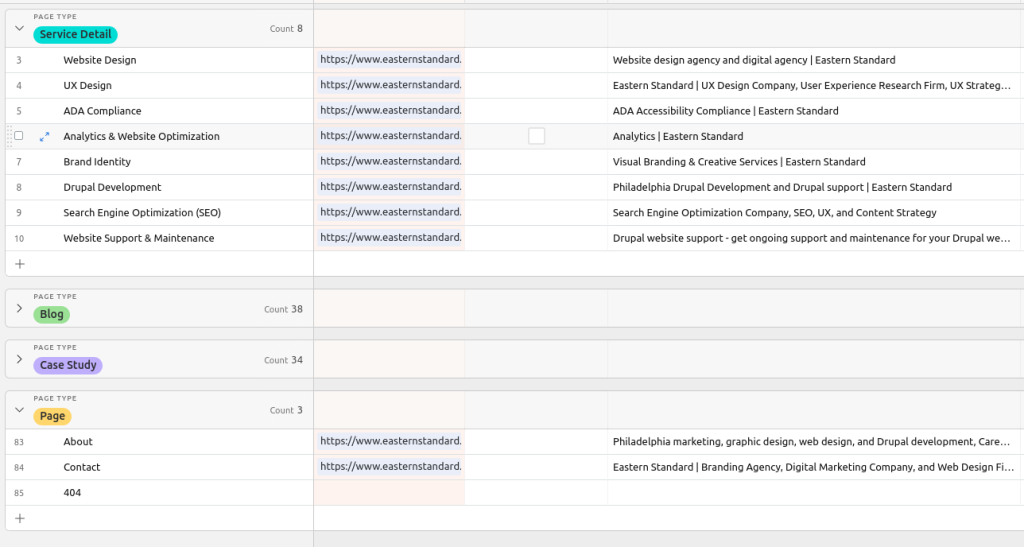This screenshot has height=547, width=1024.
Task: Click the Case Study page type tag
Action: (x=68, y=366)
